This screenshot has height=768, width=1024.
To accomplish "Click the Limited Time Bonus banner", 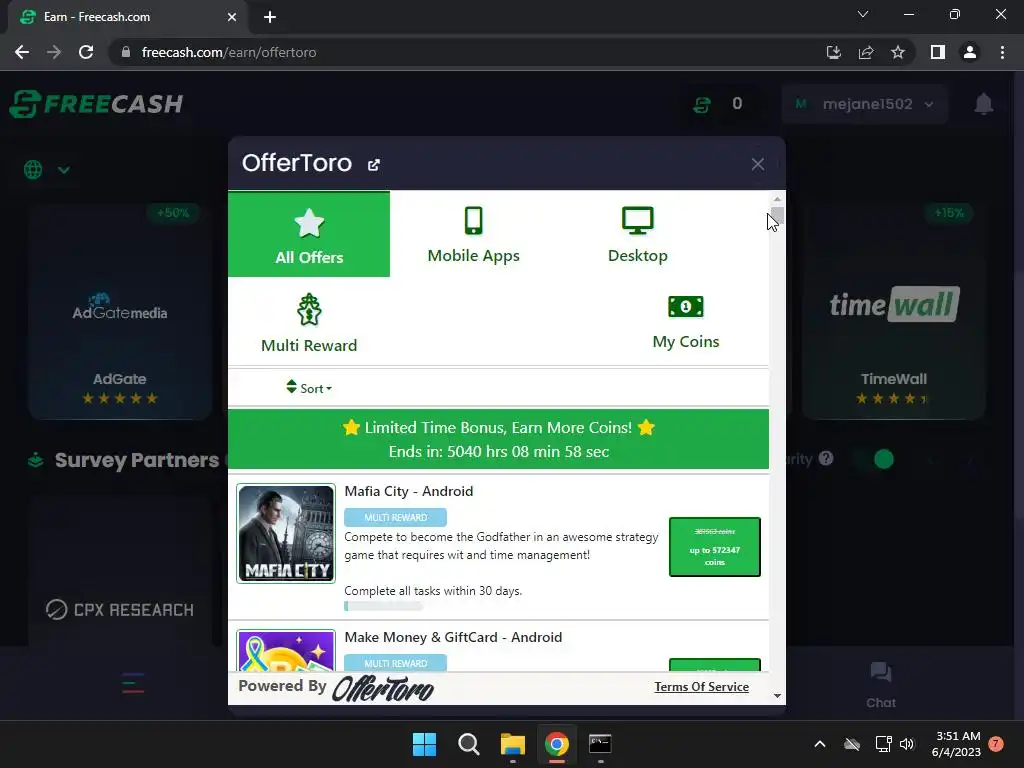I will coord(498,439).
